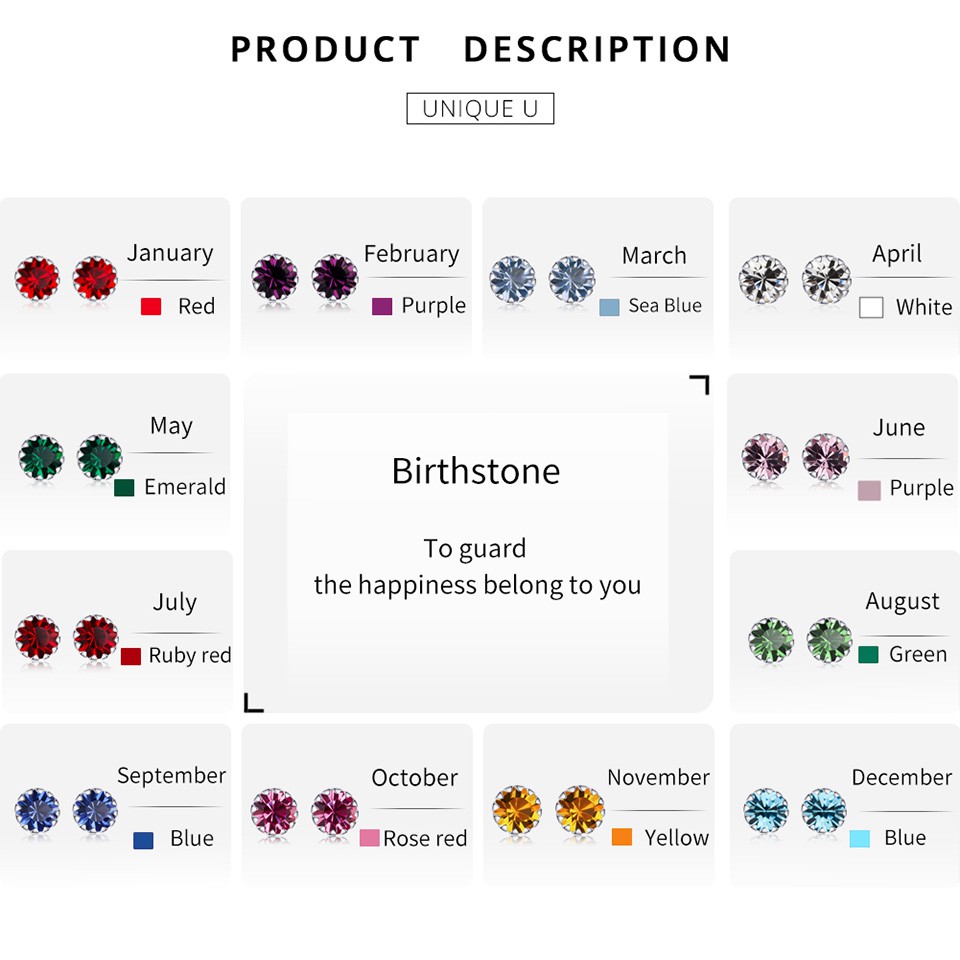Click the purple swatch under February
This screenshot has width=960, height=960.
[382, 306]
